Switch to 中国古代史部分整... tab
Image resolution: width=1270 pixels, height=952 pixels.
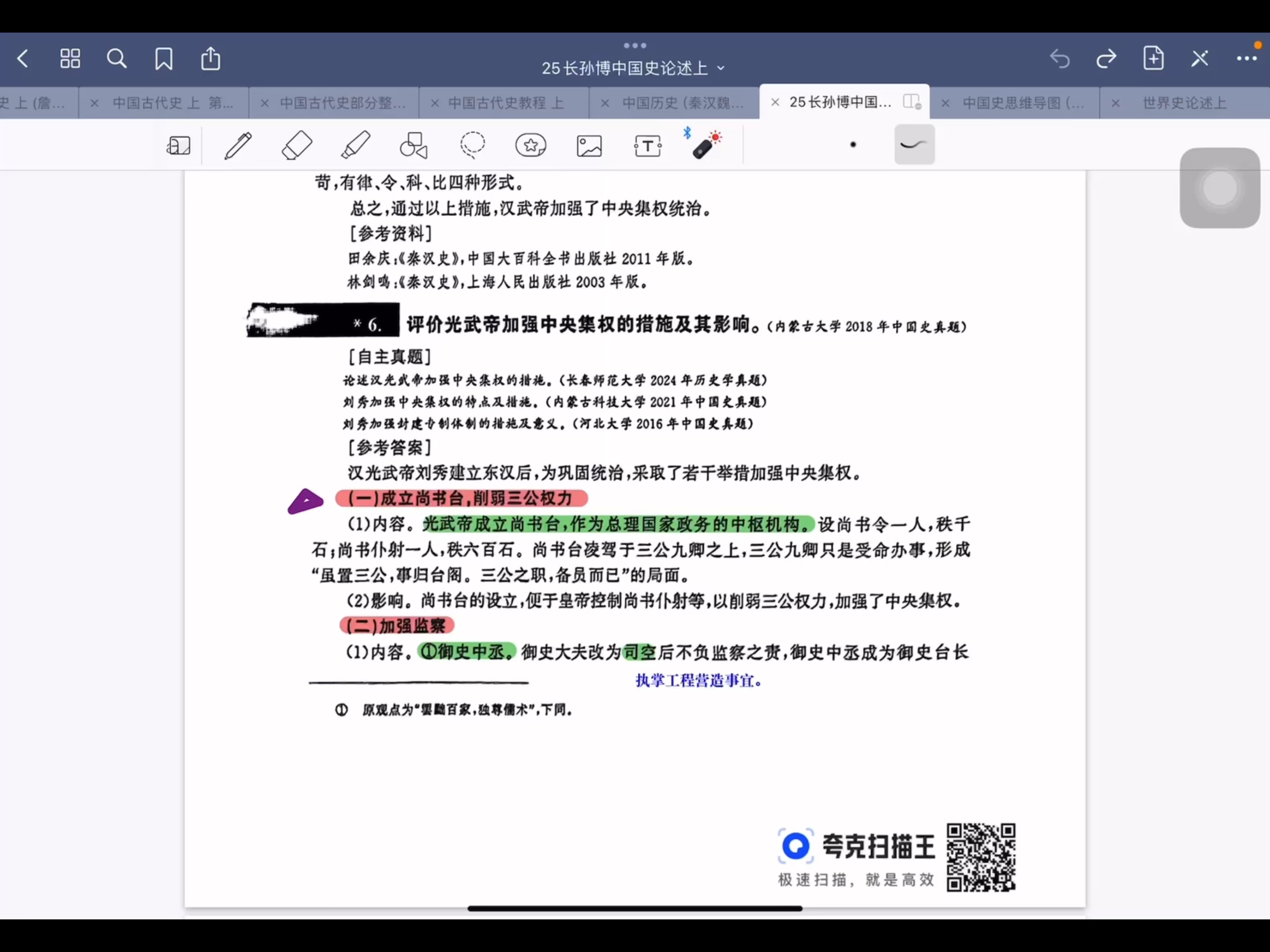click(x=343, y=103)
